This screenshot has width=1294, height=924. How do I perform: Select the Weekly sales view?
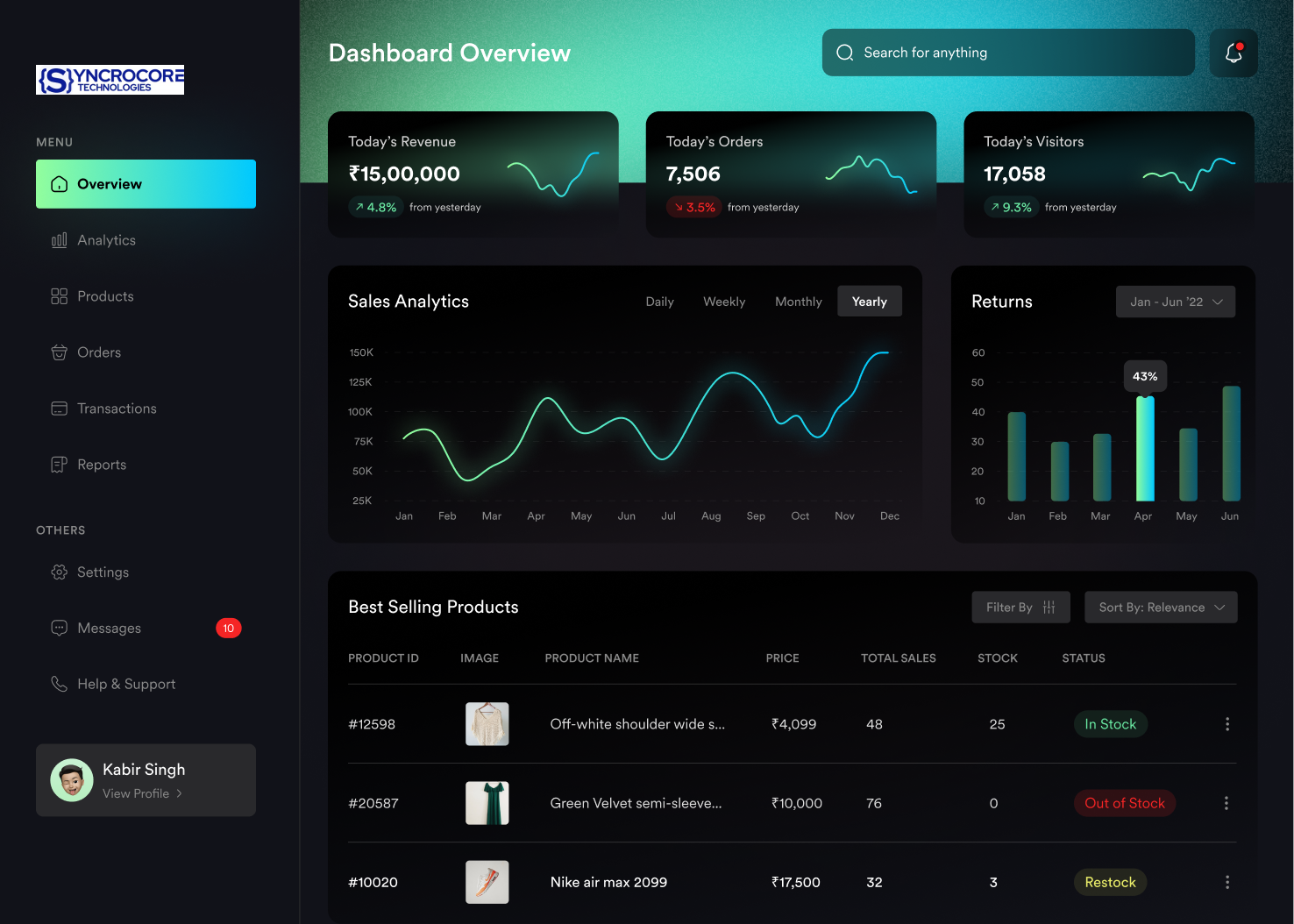click(724, 302)
